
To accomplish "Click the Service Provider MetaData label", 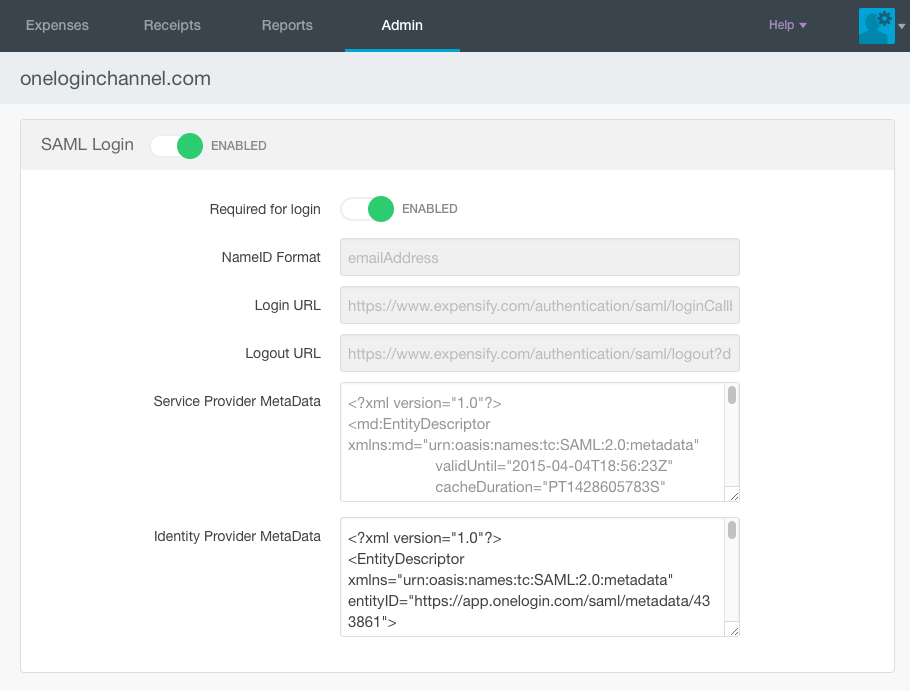I will [x=237, y=401].
